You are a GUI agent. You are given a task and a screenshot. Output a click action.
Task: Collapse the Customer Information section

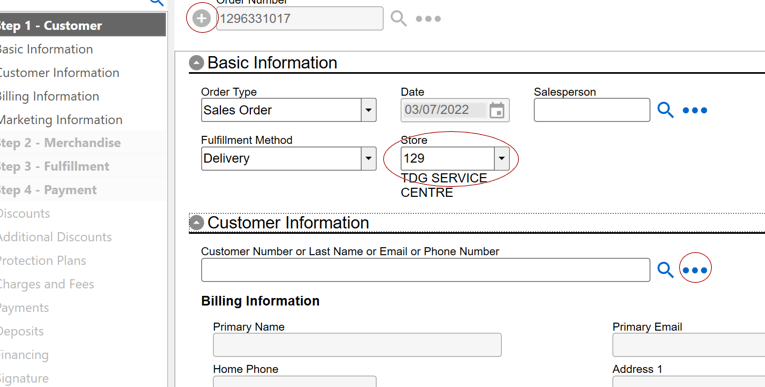click(x=196, y=223)
